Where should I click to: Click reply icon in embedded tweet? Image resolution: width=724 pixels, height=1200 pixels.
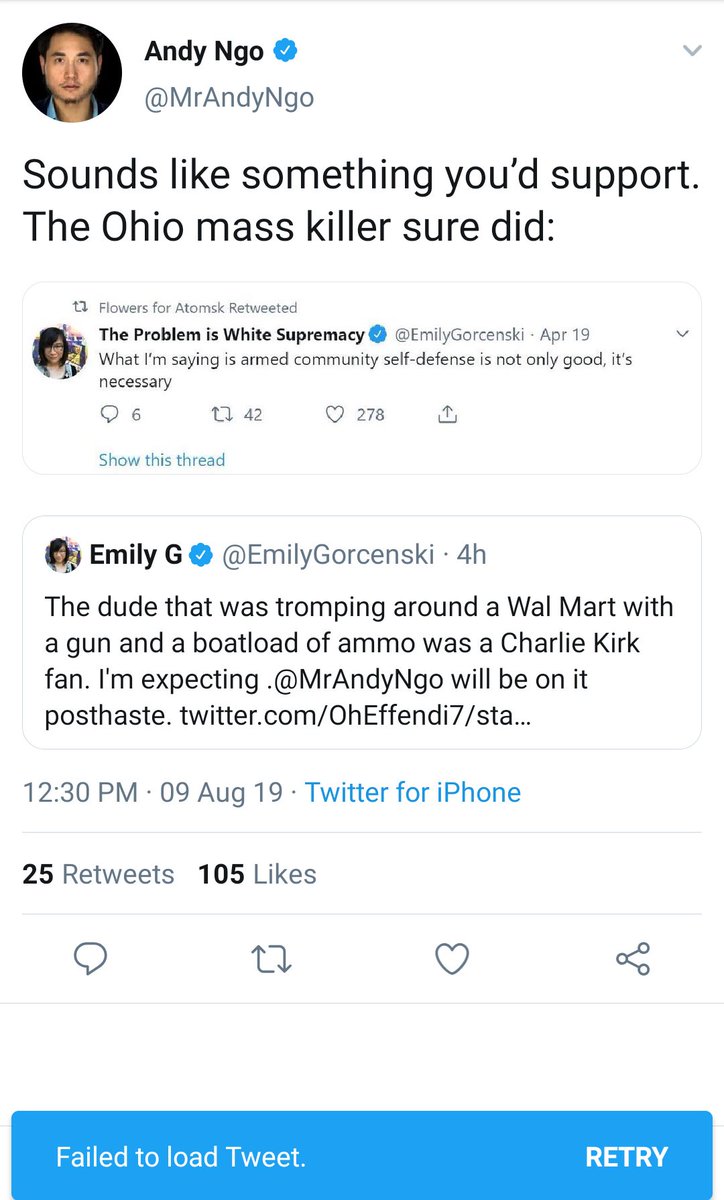coord(110,414)
